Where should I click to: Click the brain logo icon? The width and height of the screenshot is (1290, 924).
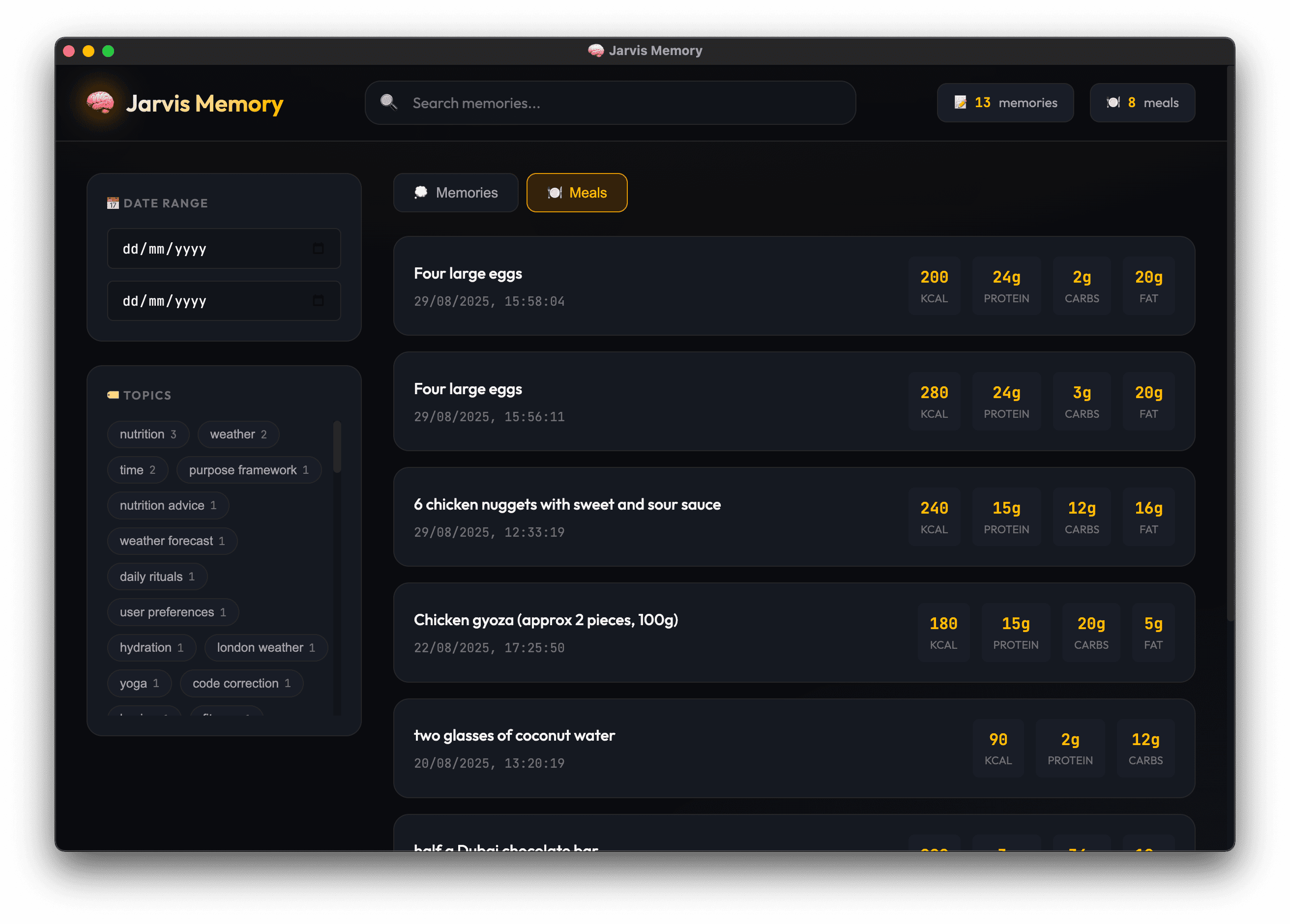click(99, 104)
